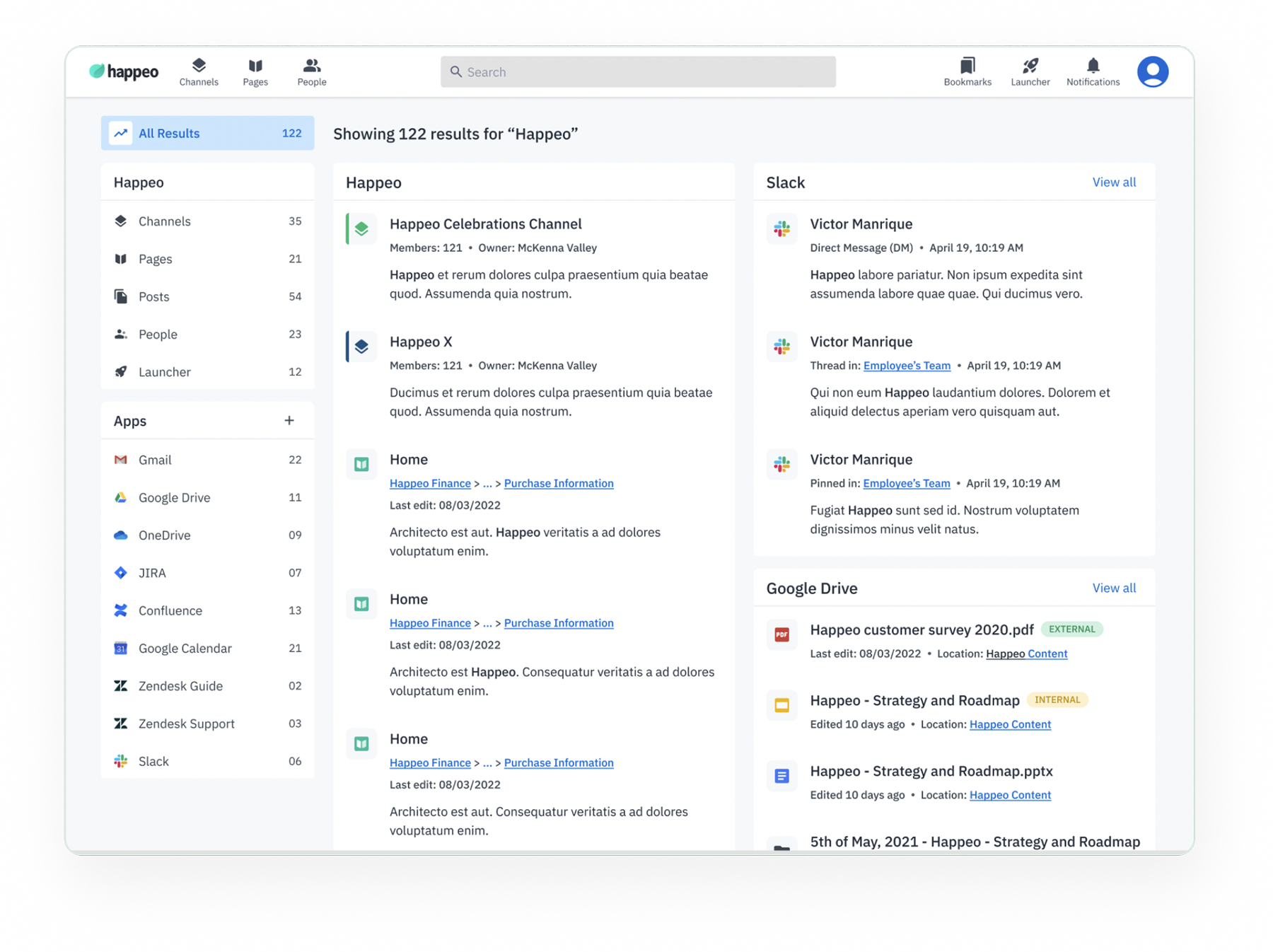The width and height of the screenshot is (1273, 952).
Task: Open the Channels icon in top navigation
Action: (199, 71)
